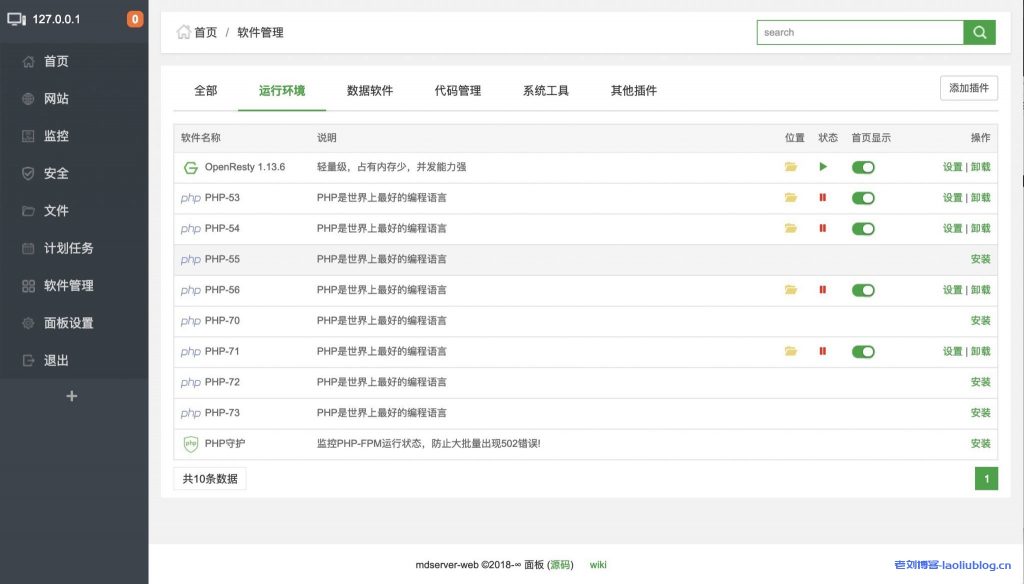1024x584 pixels.
Task: Disable homepage display for PHP-54
Action: (863, 228)
